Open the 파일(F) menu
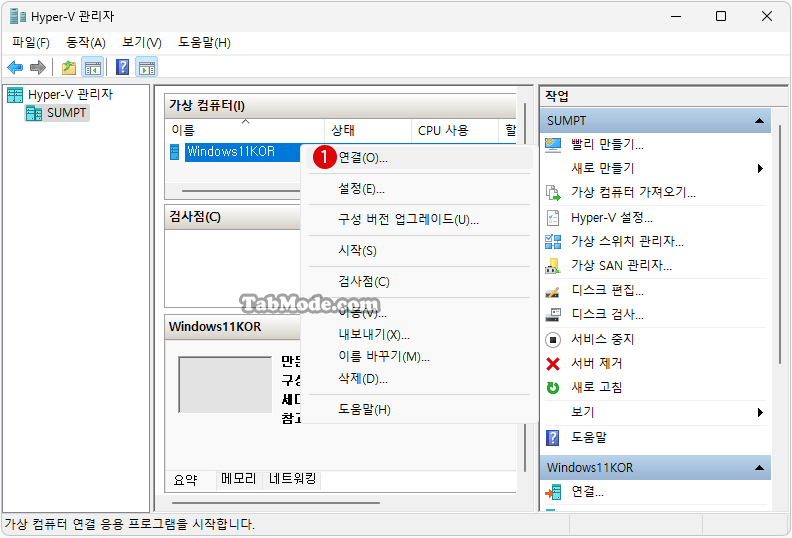 [31, 42]
